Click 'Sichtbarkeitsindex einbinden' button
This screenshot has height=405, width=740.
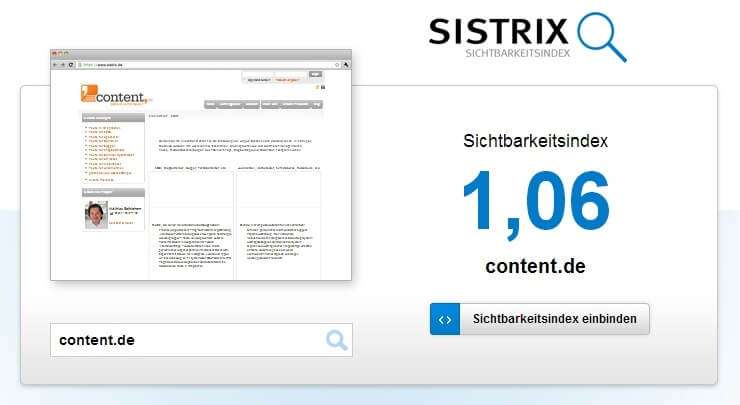click(539, 320)
